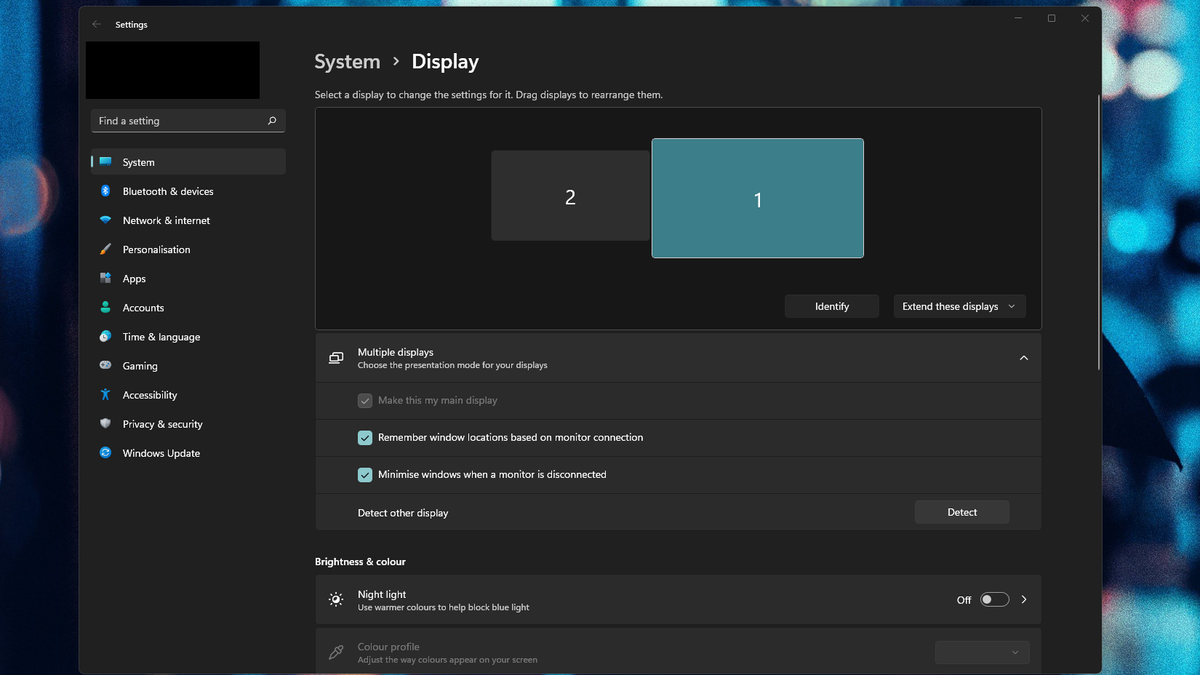Open the Extend these displays dropdown
This screenshot has height=675, width=1200.
(x=959, y=307)
